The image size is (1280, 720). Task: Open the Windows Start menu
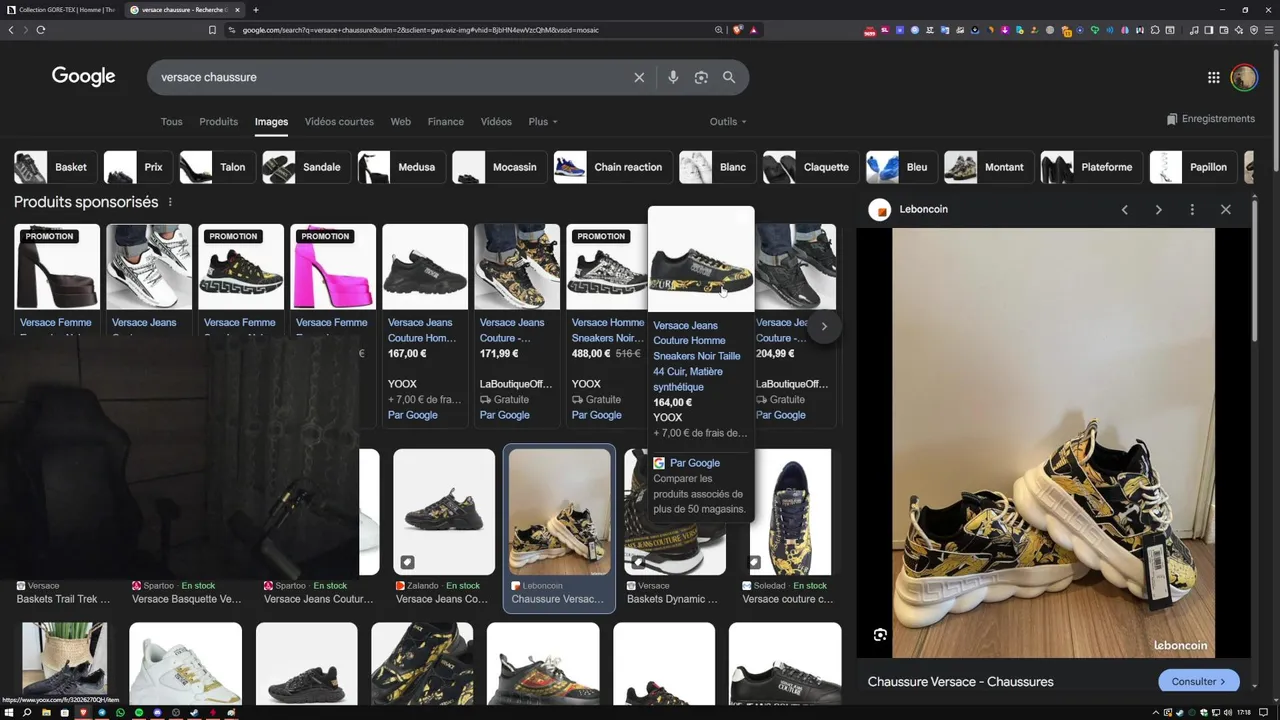pos(9,713)
